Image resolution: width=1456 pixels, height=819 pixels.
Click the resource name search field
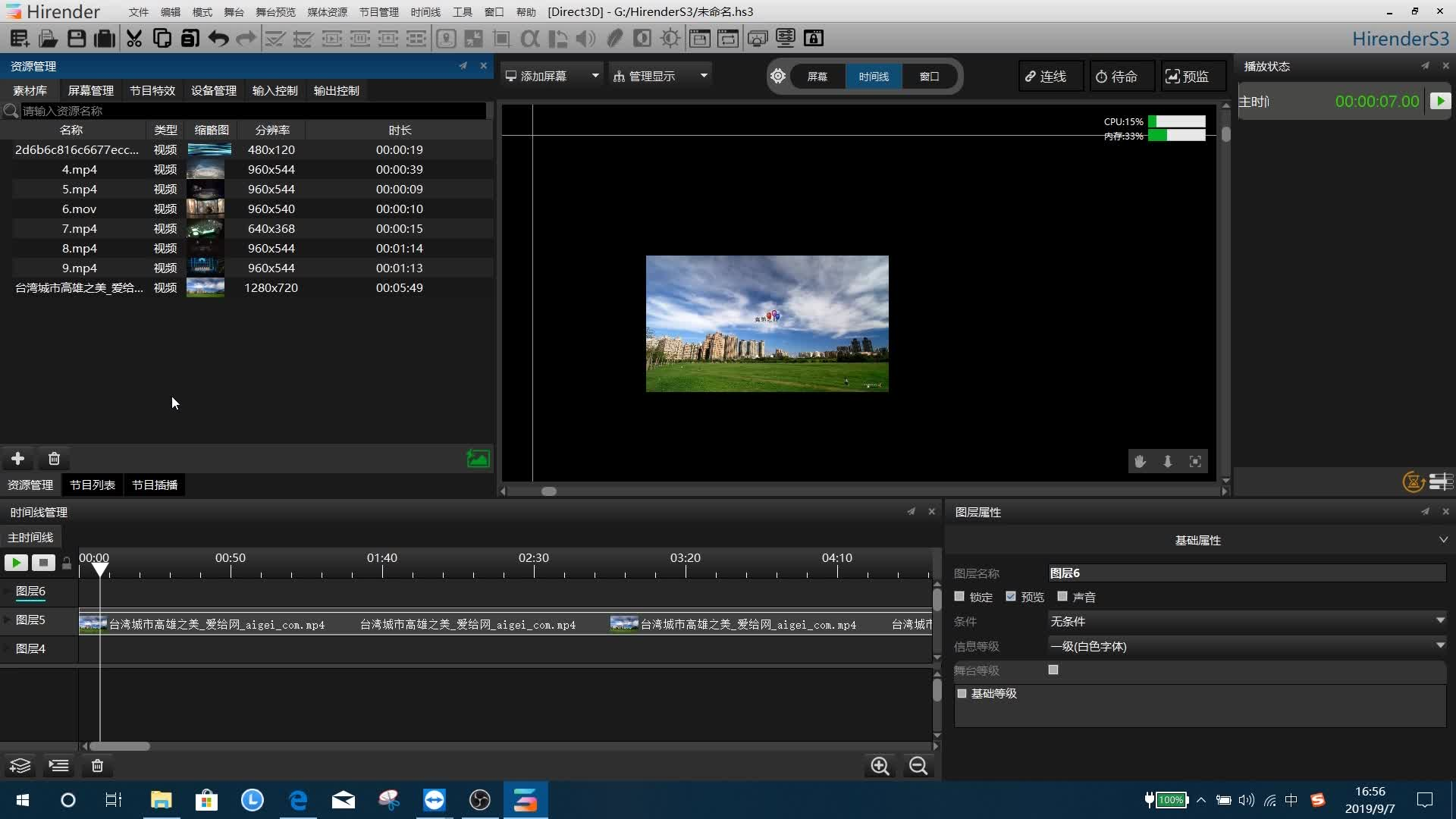tap(253, 111)
